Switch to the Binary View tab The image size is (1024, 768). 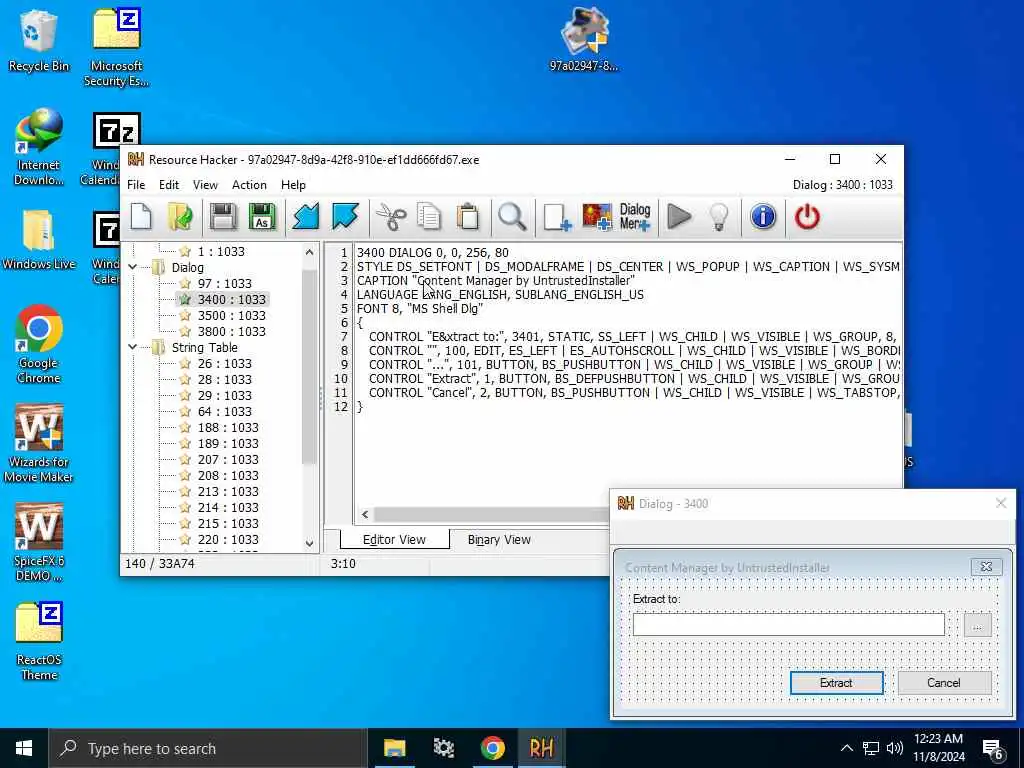tap(499, 540)
